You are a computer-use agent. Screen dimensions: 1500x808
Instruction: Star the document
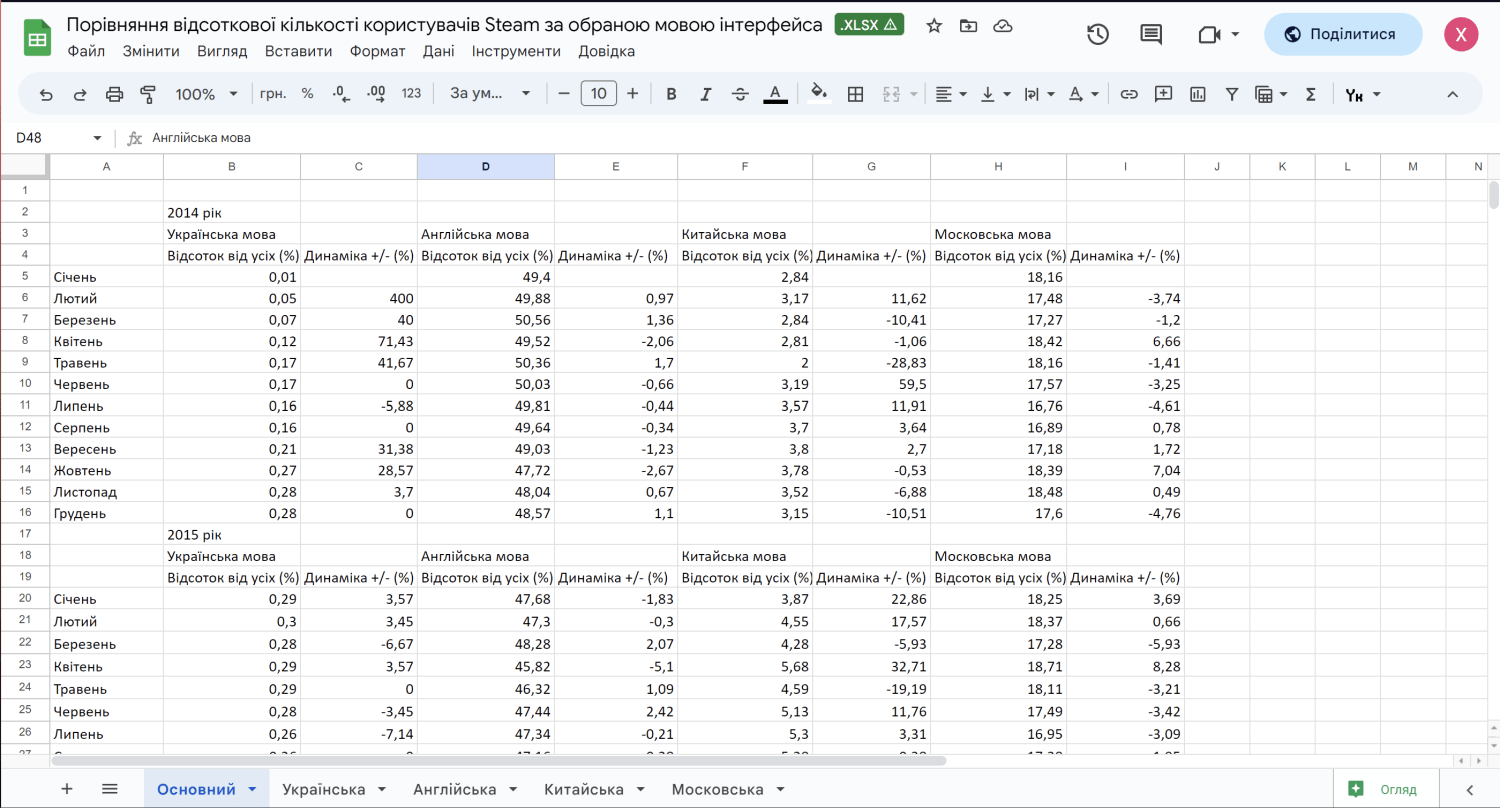(x=934, y=26)
